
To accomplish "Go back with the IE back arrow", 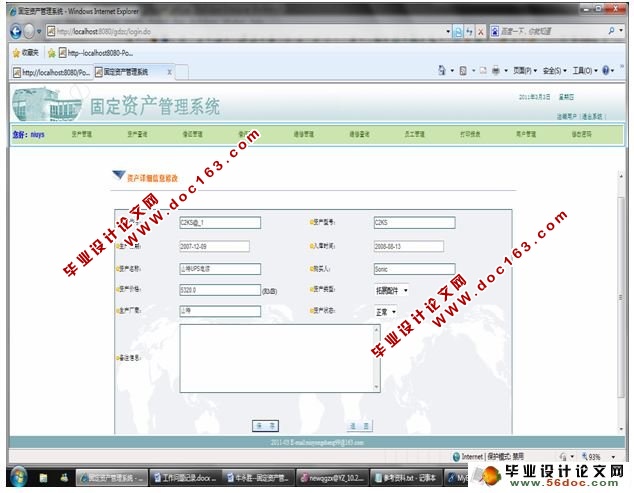I will tap(16, 31).
